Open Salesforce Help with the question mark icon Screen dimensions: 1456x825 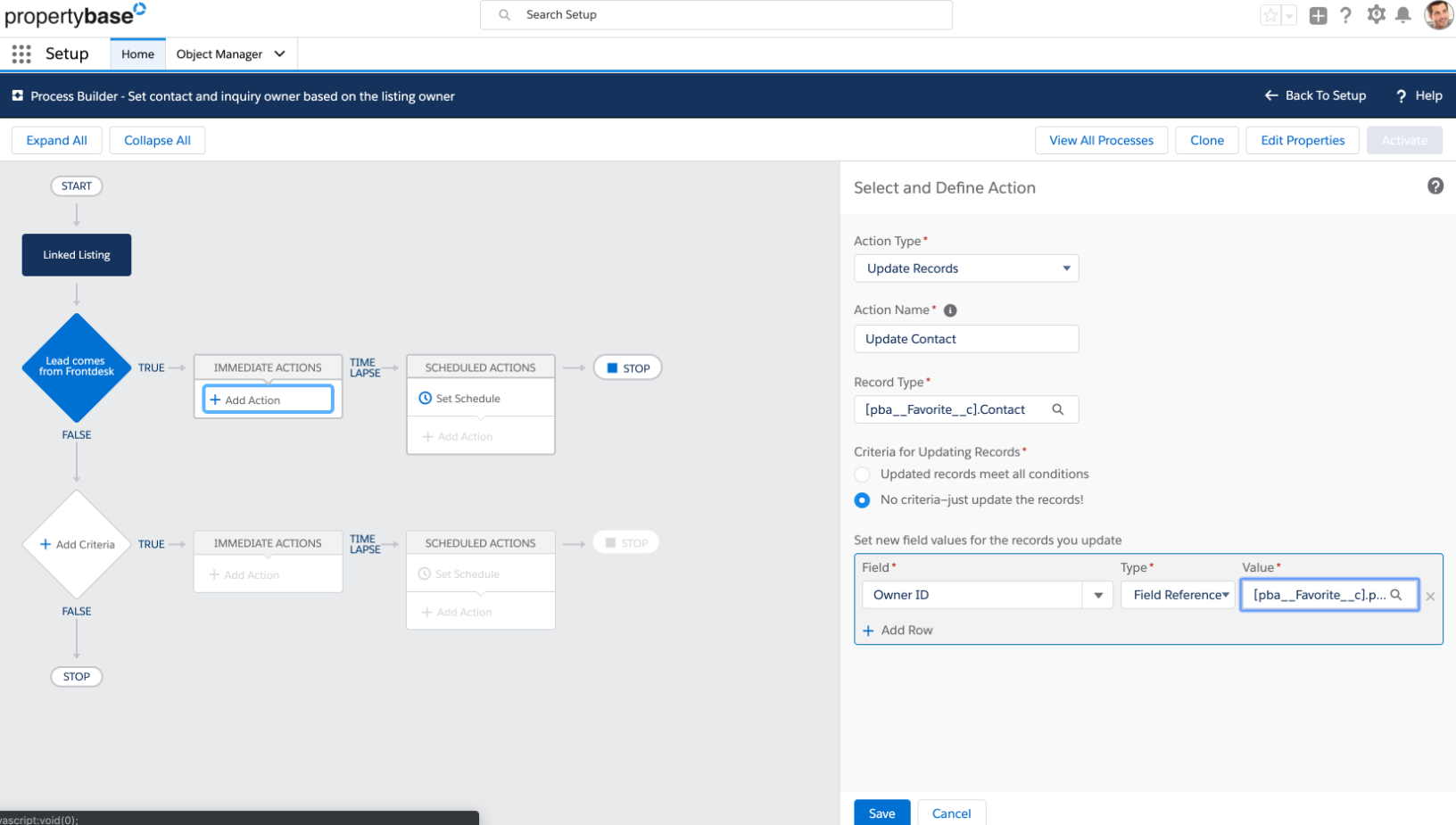pyautogui.click(x=1346, y=14)
